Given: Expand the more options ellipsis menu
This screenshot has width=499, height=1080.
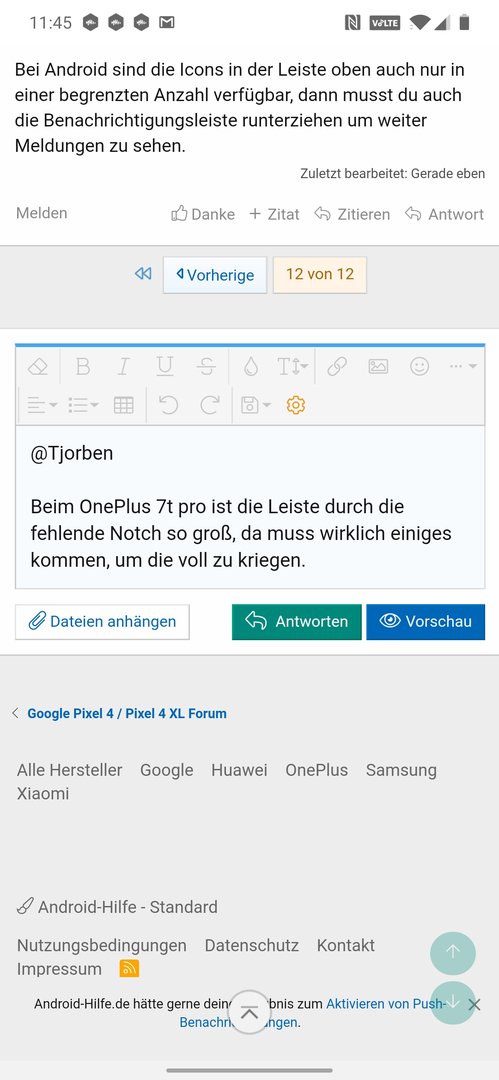Looking at the screenshot, I should [463, 367].
